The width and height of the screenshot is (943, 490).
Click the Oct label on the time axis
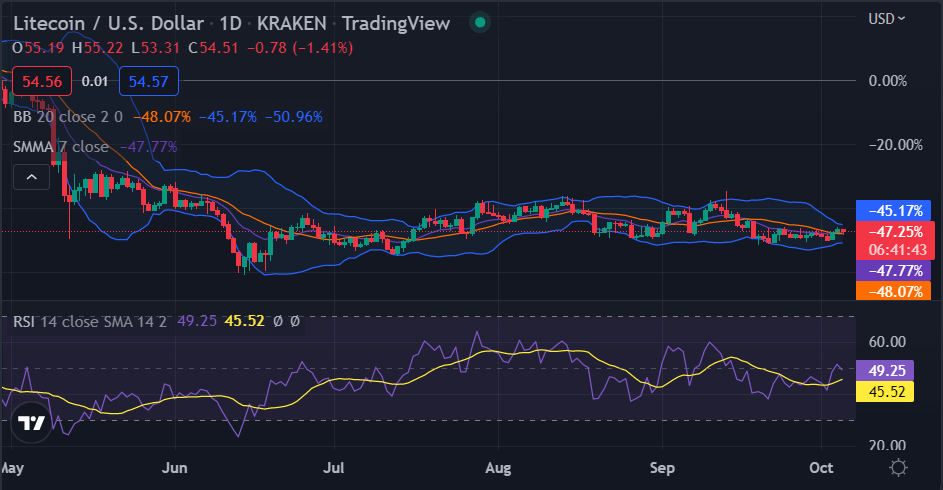pos(822,468)
